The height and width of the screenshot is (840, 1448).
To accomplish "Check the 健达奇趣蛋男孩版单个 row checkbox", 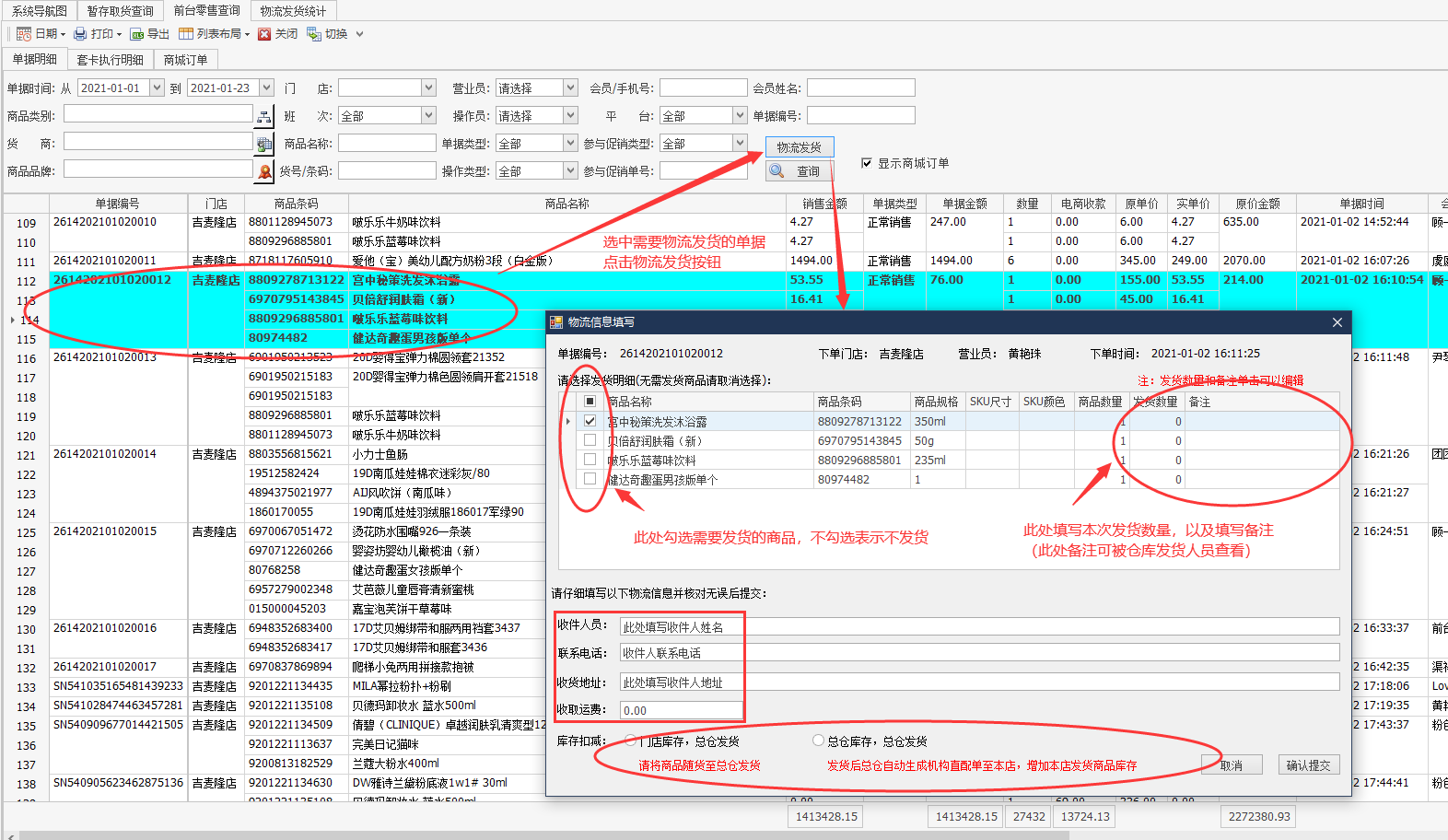I will click(x=590, y=479).
